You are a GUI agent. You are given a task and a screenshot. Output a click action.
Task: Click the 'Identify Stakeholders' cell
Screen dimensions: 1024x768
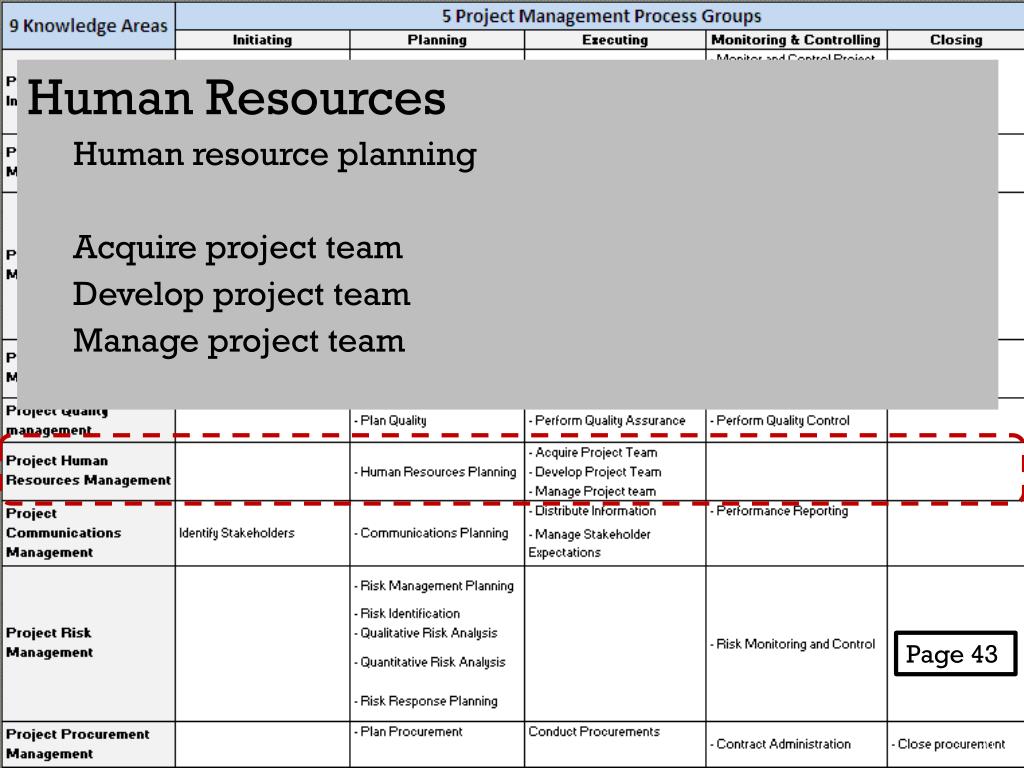coord(236,533)
